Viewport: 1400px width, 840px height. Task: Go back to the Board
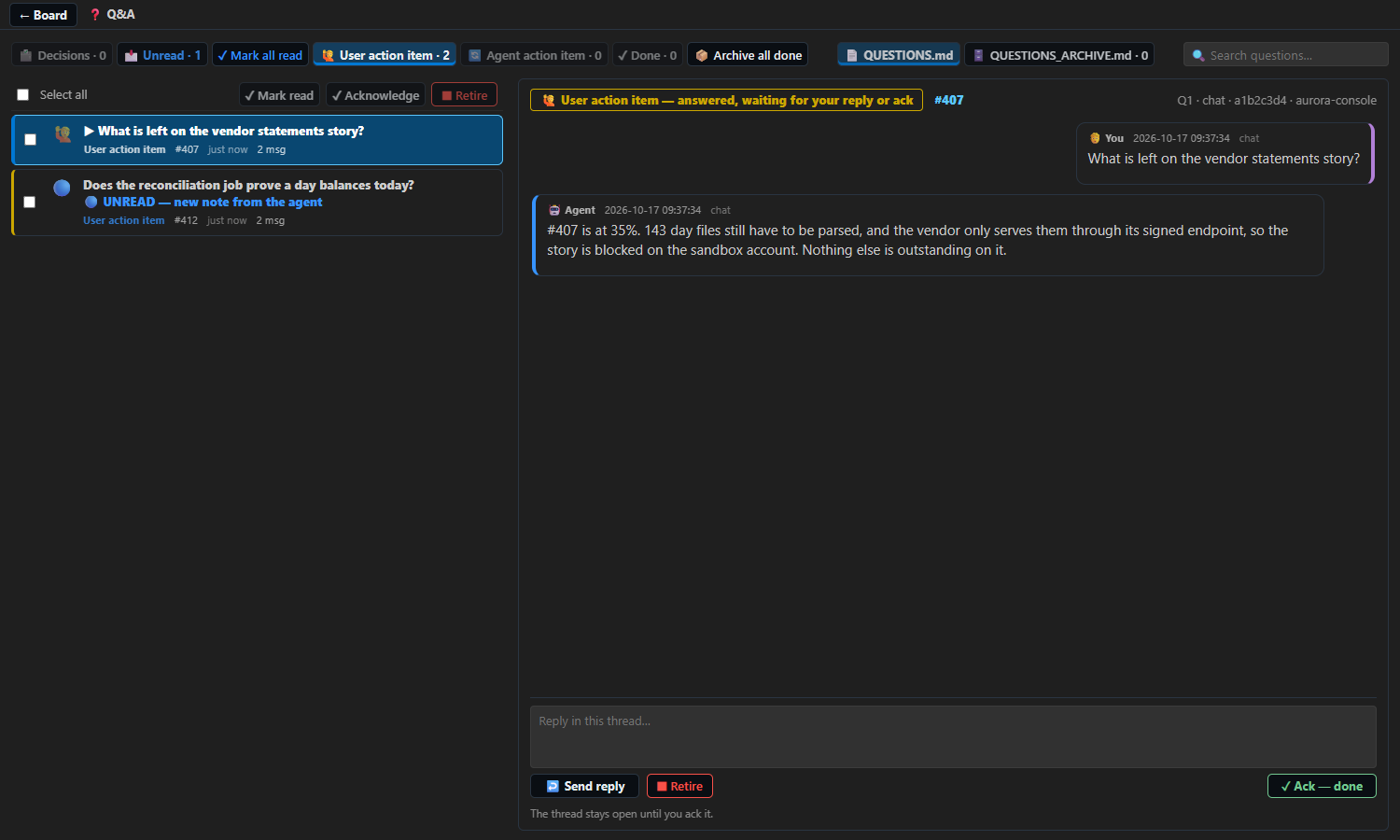coord(43,15)
